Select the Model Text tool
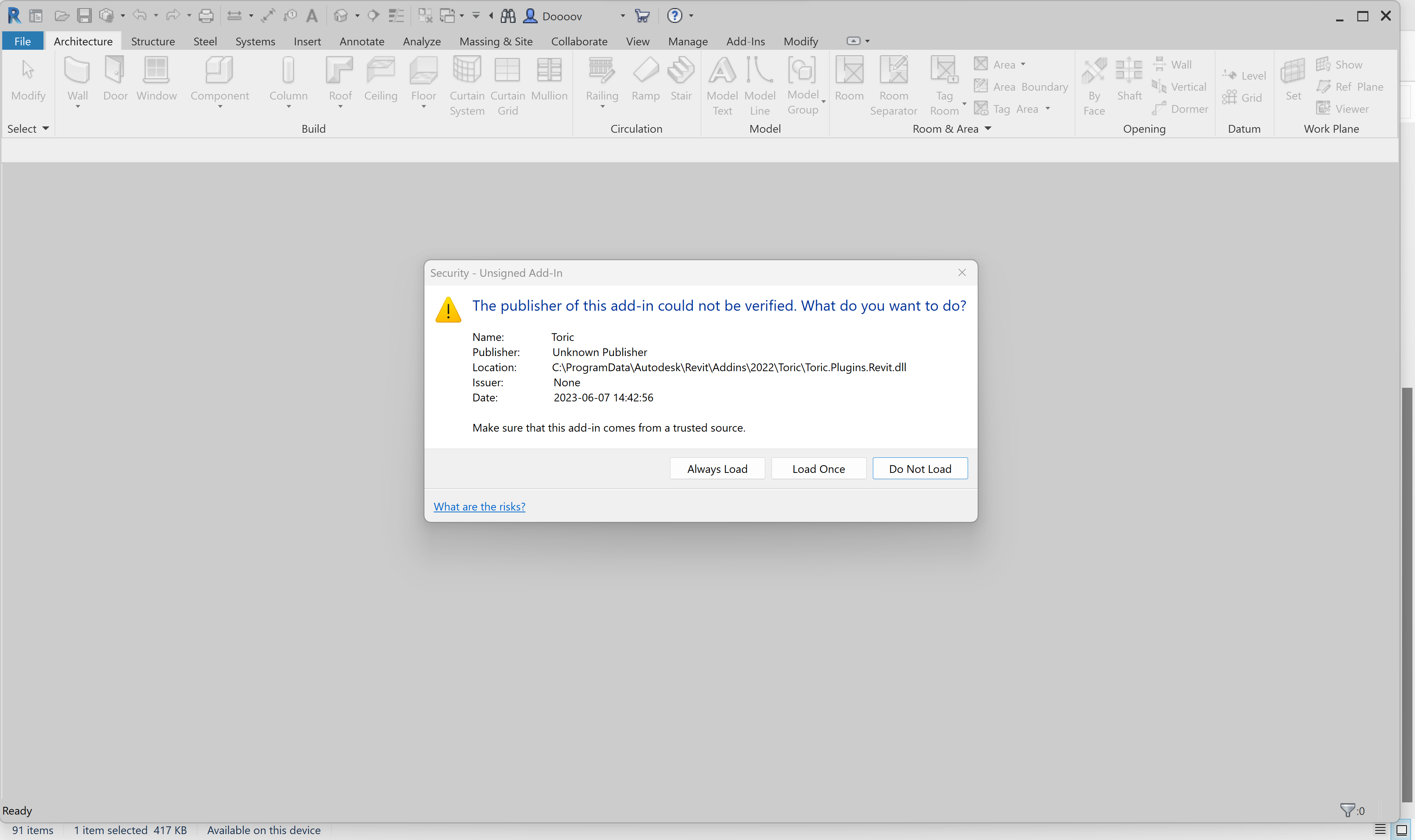Image resolution: width=1415 pixels, height=840 pixels. tap(722, 85)
